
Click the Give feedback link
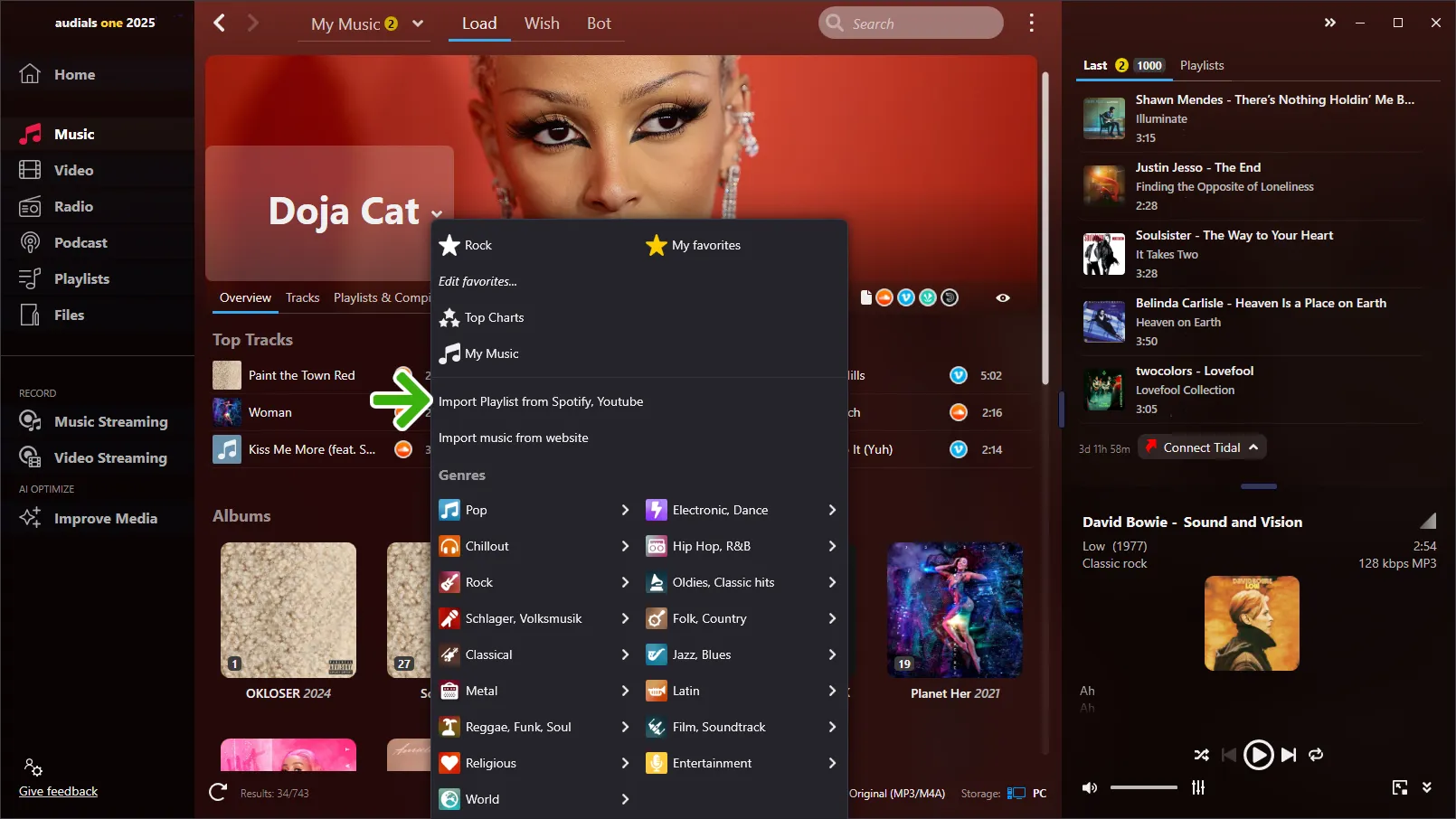tap(58, 791)
